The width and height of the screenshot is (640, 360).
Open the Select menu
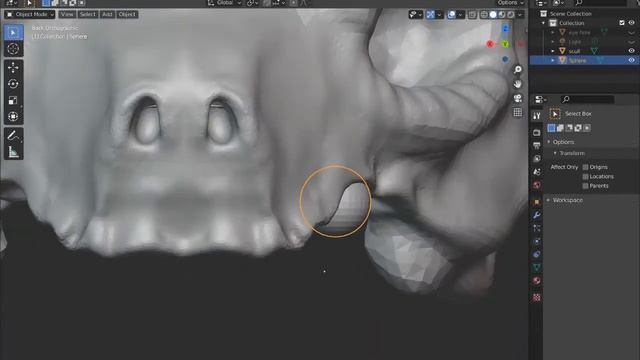pos(87,14)
